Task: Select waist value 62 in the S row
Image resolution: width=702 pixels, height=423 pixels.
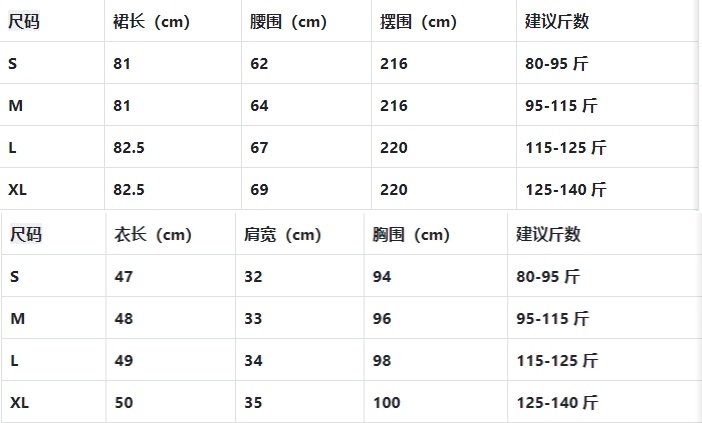Action: point(259,64)
